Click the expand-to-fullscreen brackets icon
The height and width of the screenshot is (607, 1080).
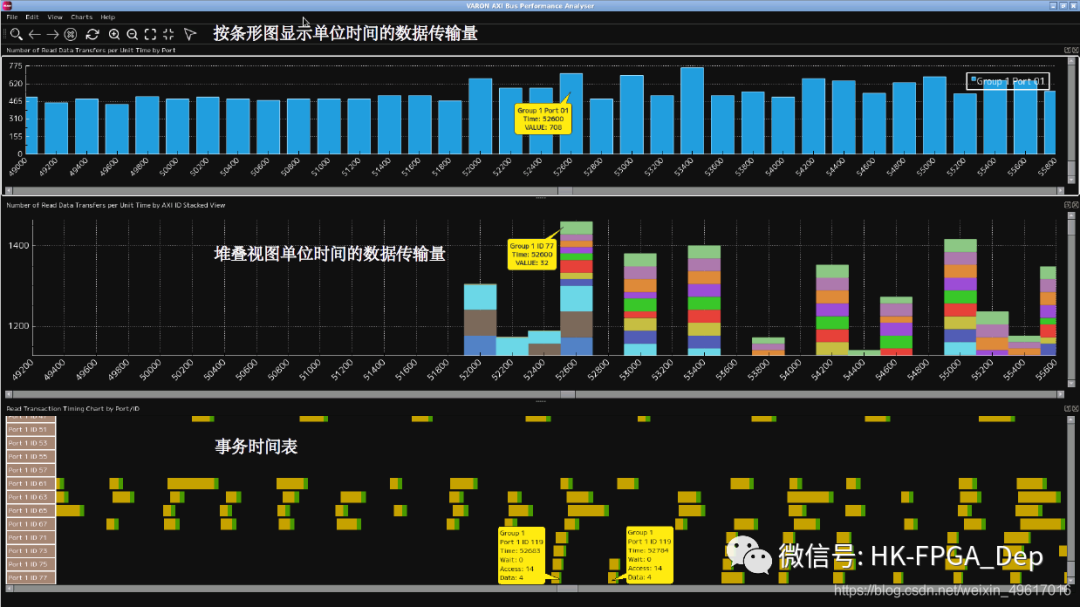pyautogui.click(x=149, y=33)
